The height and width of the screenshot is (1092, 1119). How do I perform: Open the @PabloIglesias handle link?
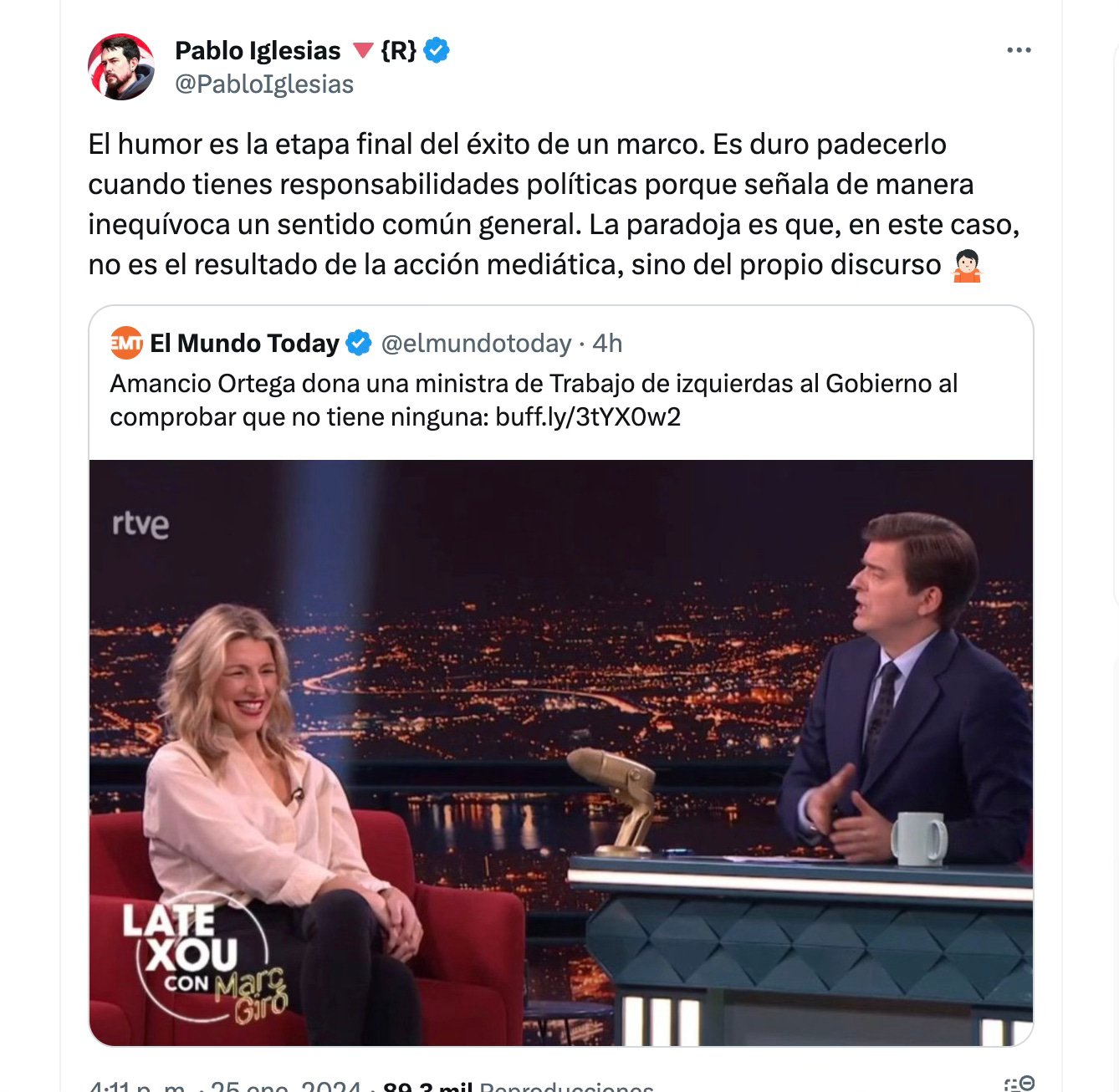264,84
